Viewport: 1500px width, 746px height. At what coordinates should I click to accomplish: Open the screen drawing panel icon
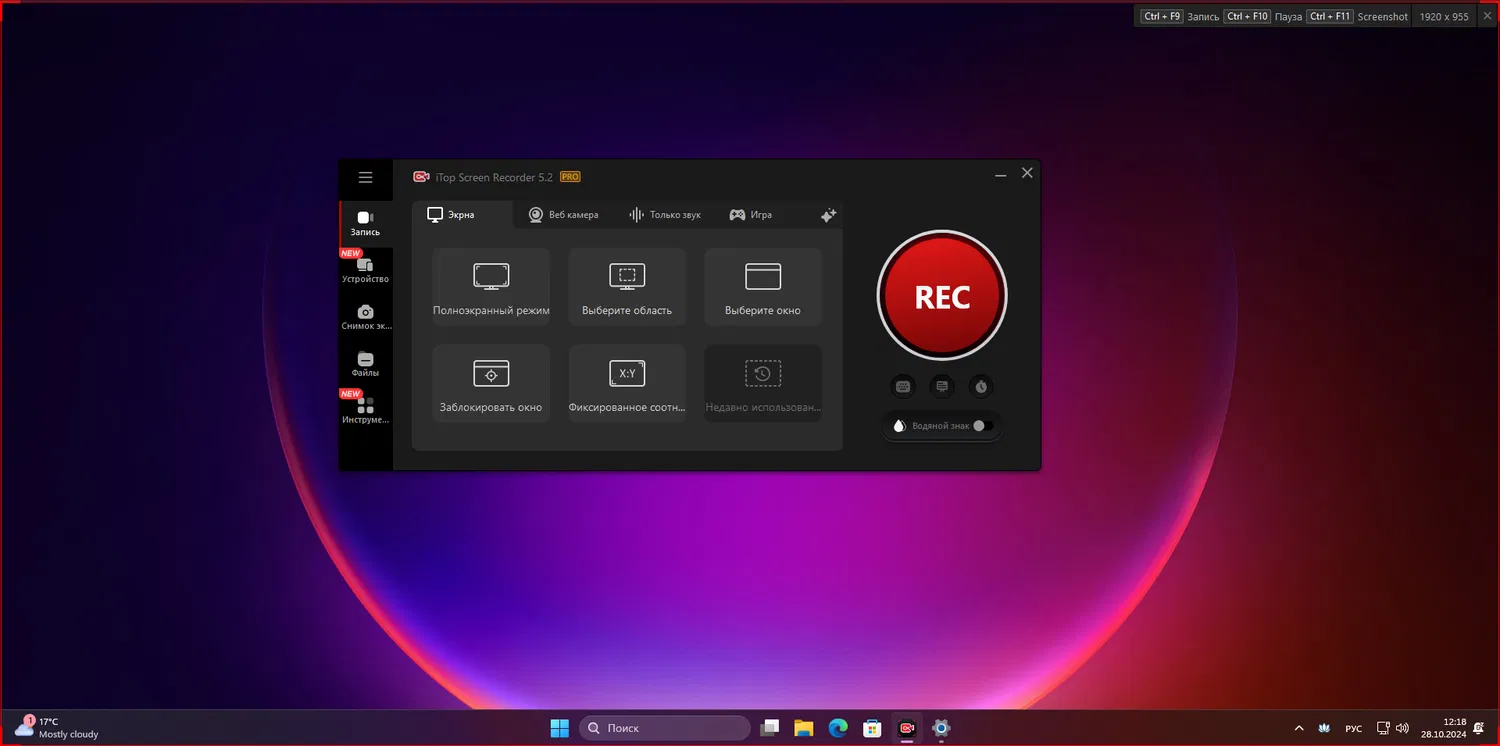coord(941,386)
